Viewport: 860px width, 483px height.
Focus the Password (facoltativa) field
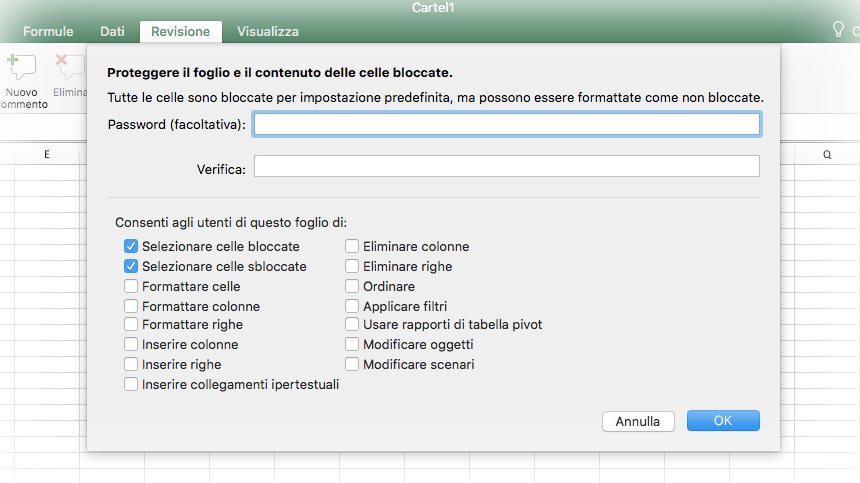click(x=506, y=124)
